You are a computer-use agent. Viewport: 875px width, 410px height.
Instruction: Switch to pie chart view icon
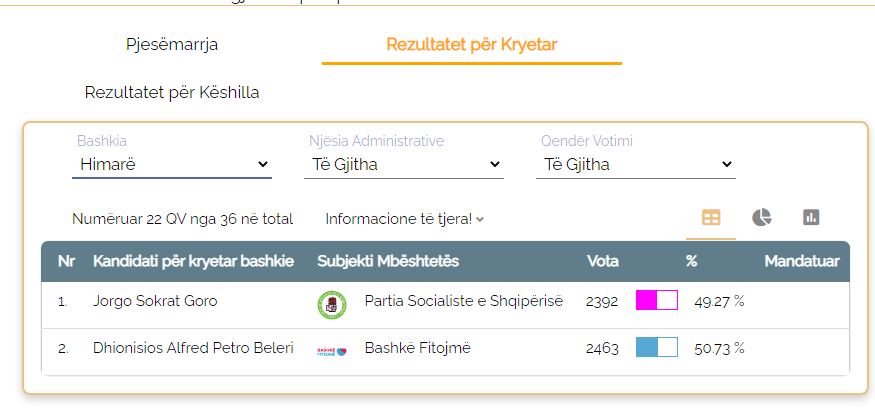coord(761,218)
